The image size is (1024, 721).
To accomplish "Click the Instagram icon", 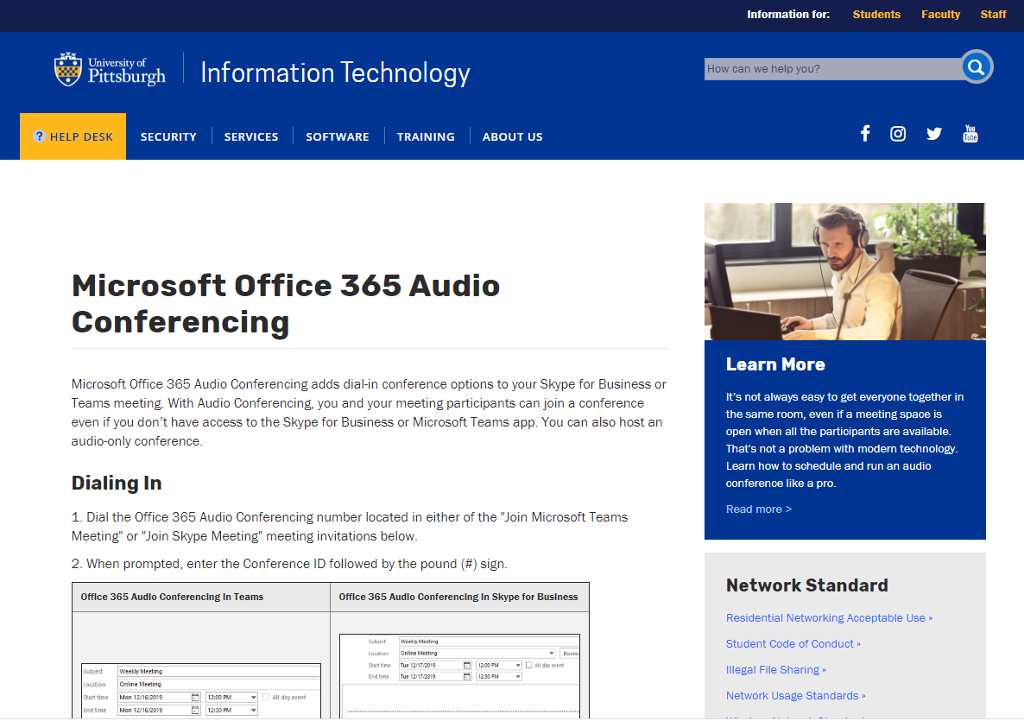I will pos(897,132).
